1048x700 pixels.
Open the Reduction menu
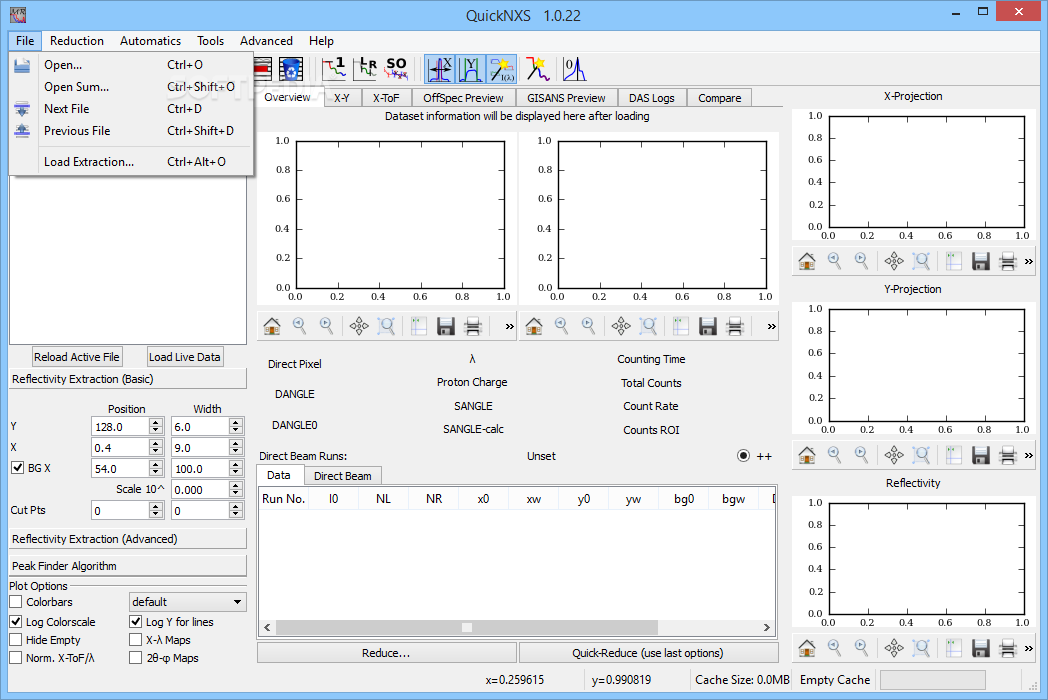coord(77,41)
